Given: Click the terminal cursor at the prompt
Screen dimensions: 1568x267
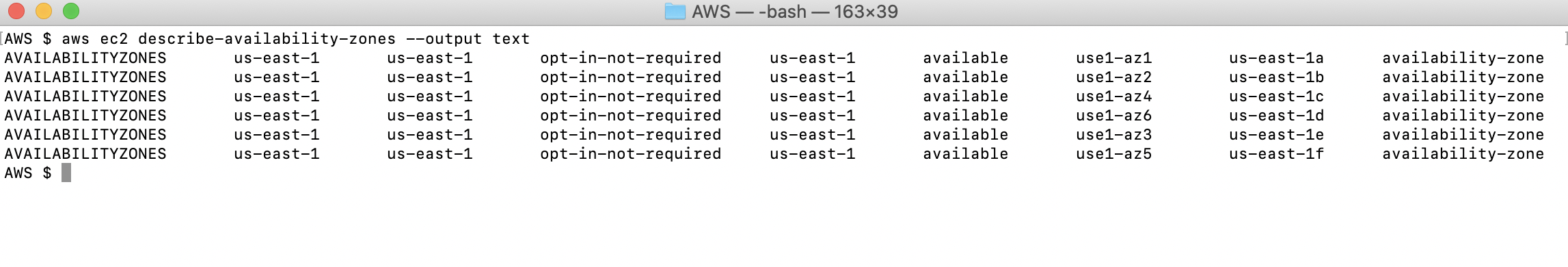Looking at the screenshot, I should coord(66,173).
